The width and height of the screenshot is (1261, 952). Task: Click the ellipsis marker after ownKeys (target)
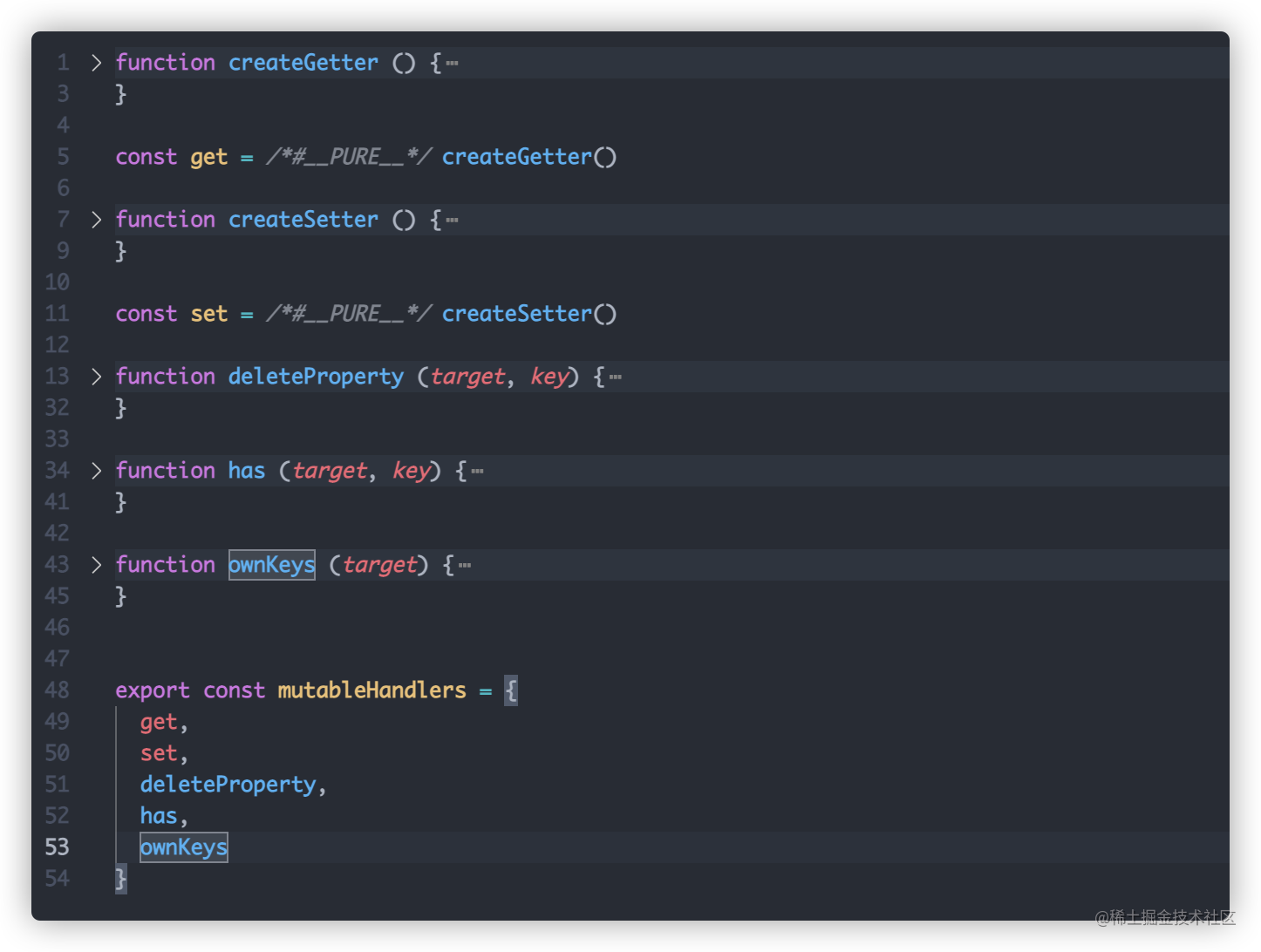click(465, 565)
